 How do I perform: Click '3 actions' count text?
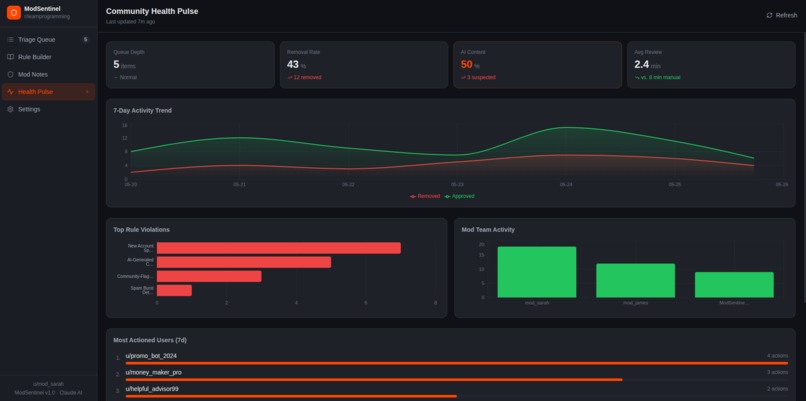[777, 372]
